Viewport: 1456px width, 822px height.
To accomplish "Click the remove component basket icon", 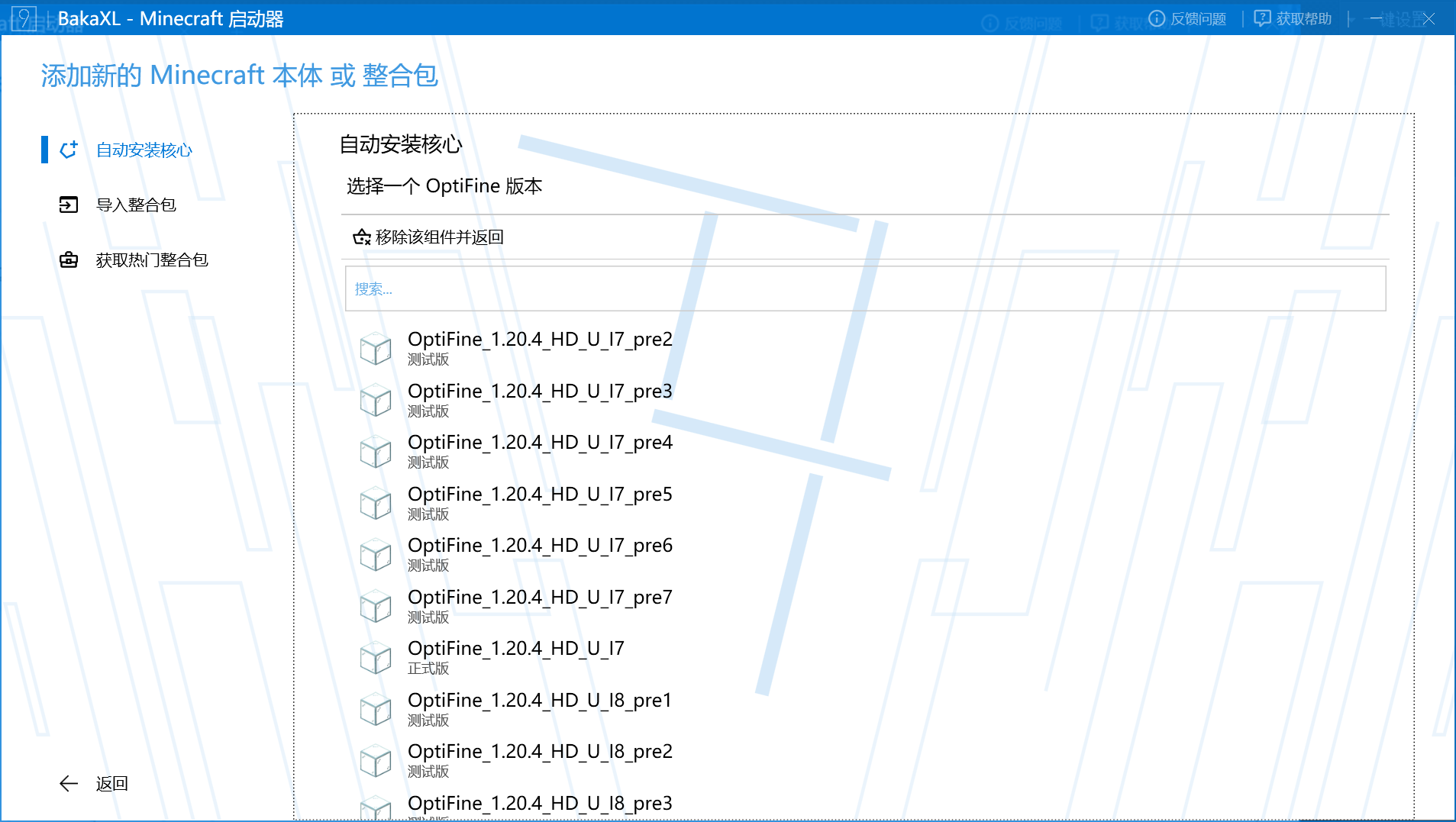I will 362,237.
